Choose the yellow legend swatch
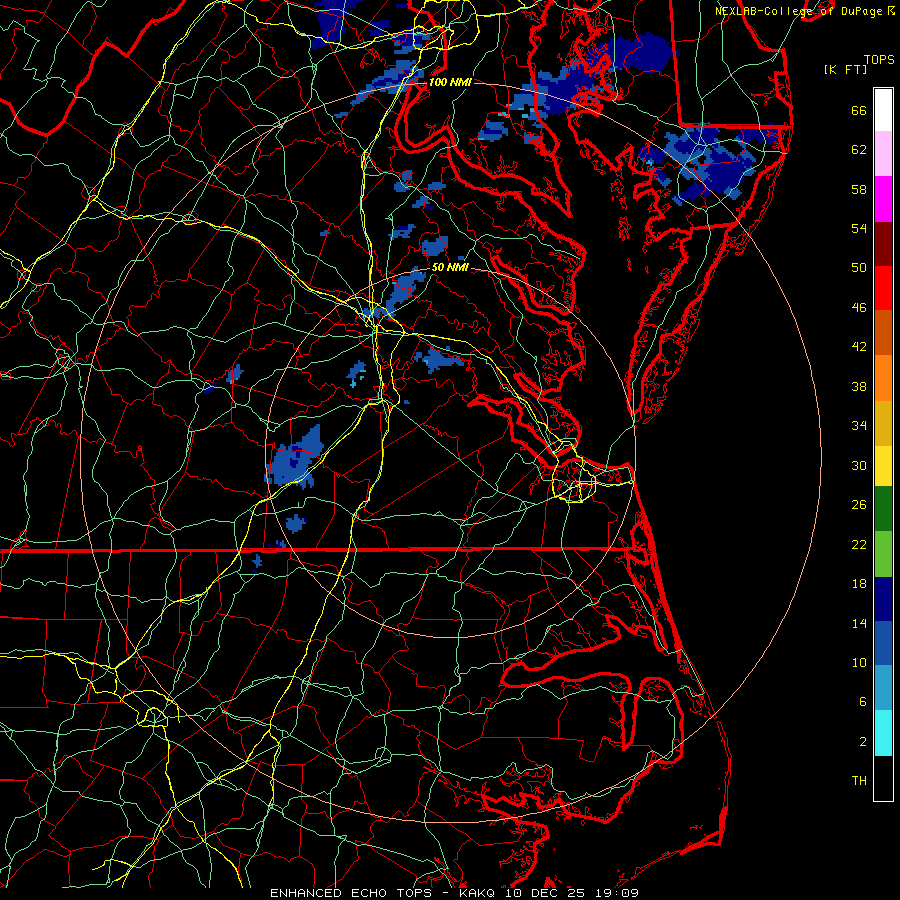This screenshot has height=900, width=900. click(883, 466)
